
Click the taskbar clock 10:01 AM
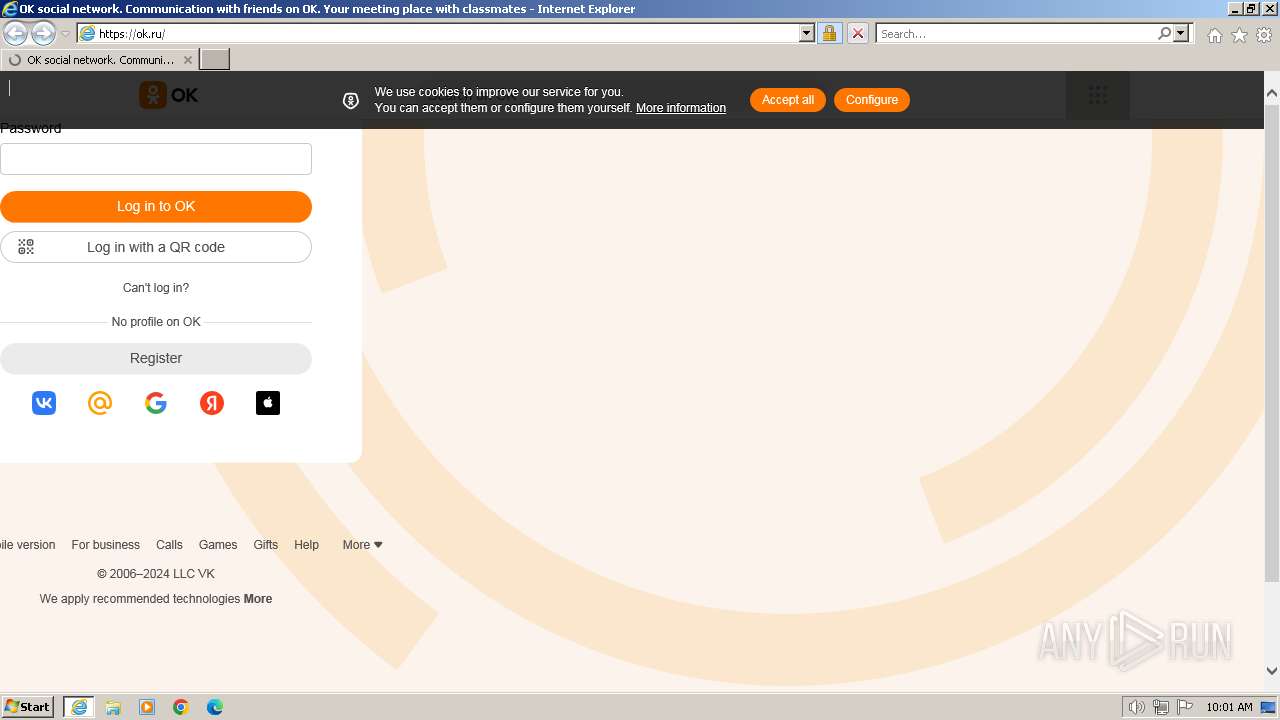1229,707
